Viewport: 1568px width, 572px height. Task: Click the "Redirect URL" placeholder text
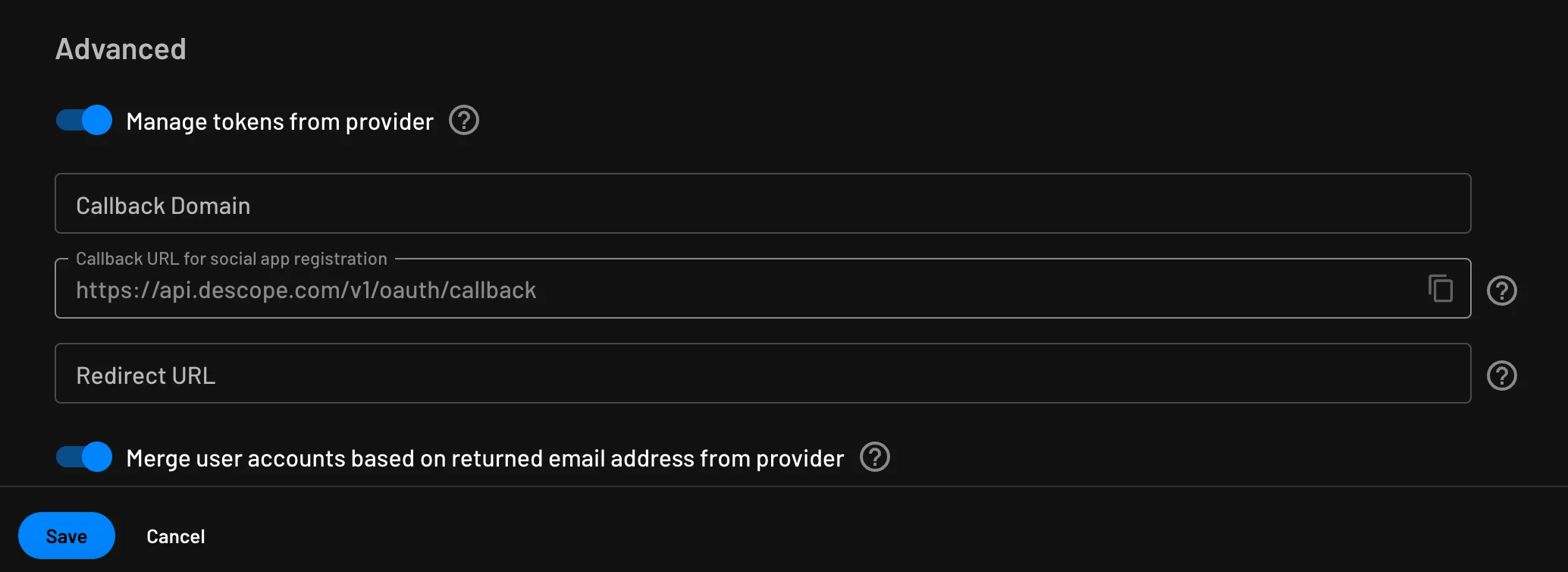(x=146, y=376)
